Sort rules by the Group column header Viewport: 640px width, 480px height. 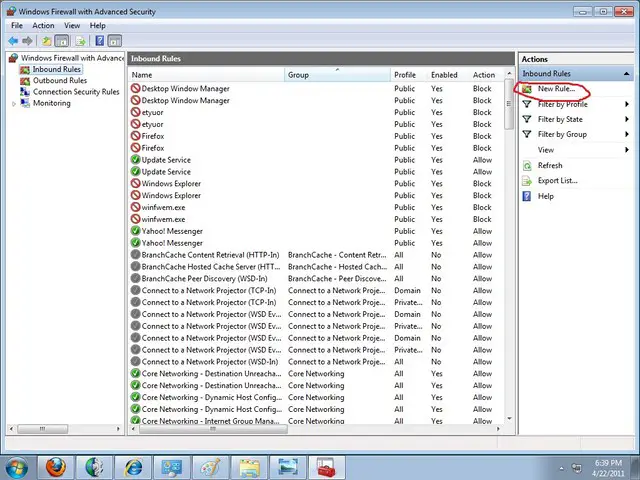pyautogui.click(x=337, y=75)
